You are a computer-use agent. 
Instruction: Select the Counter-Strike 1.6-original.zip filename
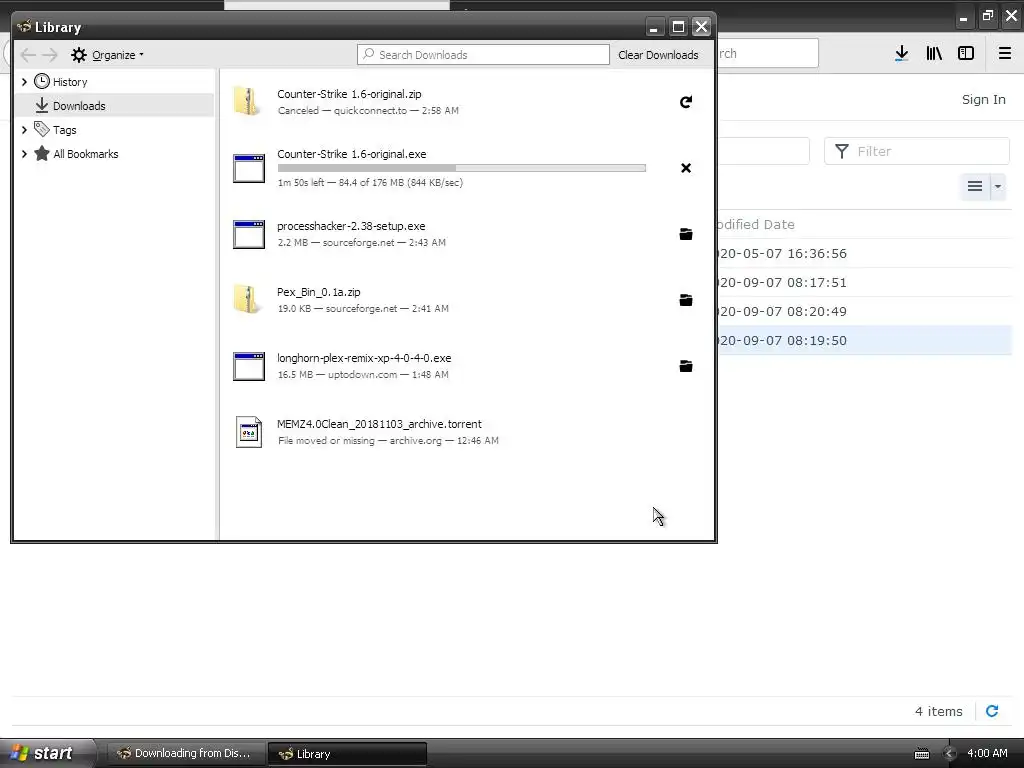tap(349, 94)
